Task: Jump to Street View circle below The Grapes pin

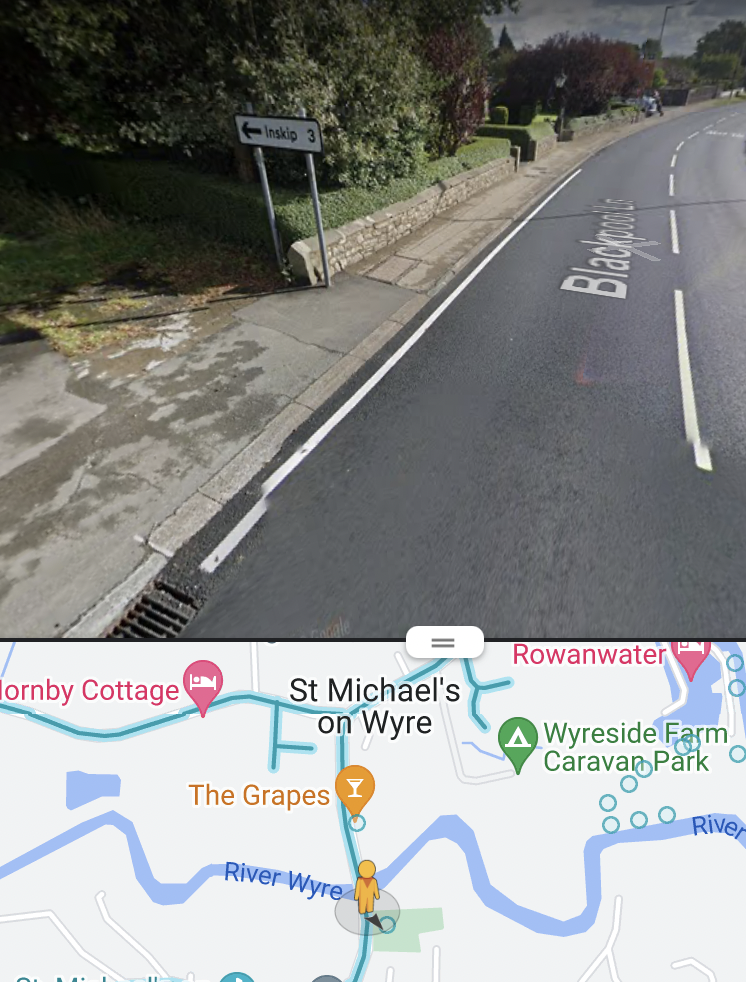Action: (357, 824)
